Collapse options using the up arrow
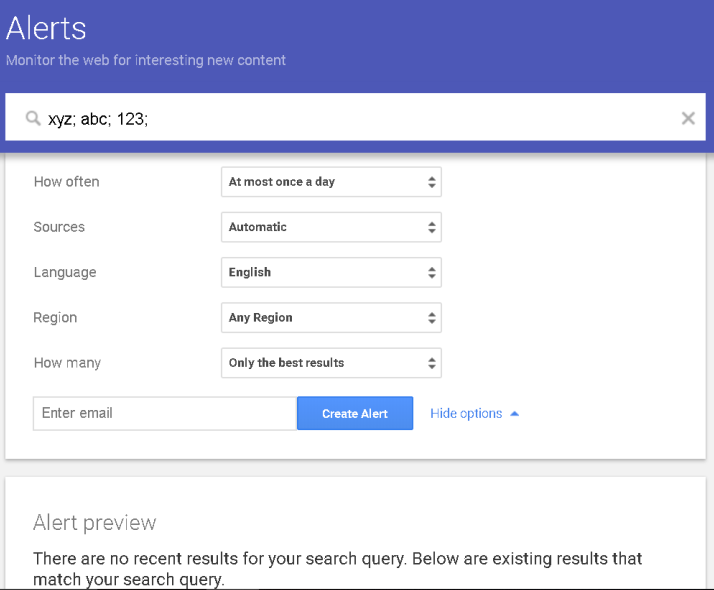Screen dimensions: 714x590 [515, 414]
